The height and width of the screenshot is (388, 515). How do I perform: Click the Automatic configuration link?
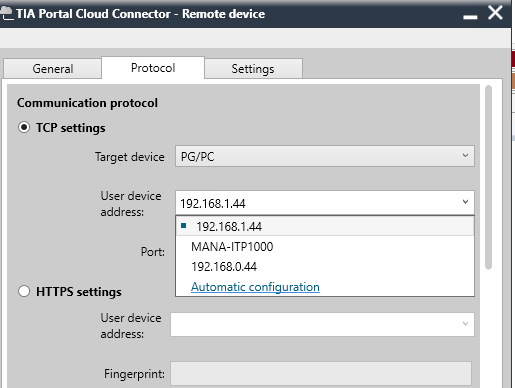[255, 287]
